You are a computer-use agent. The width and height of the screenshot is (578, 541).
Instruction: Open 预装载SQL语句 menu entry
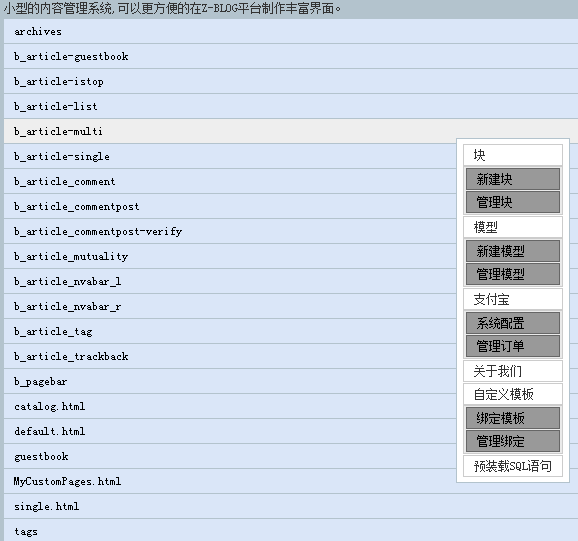tap(513, 466)
